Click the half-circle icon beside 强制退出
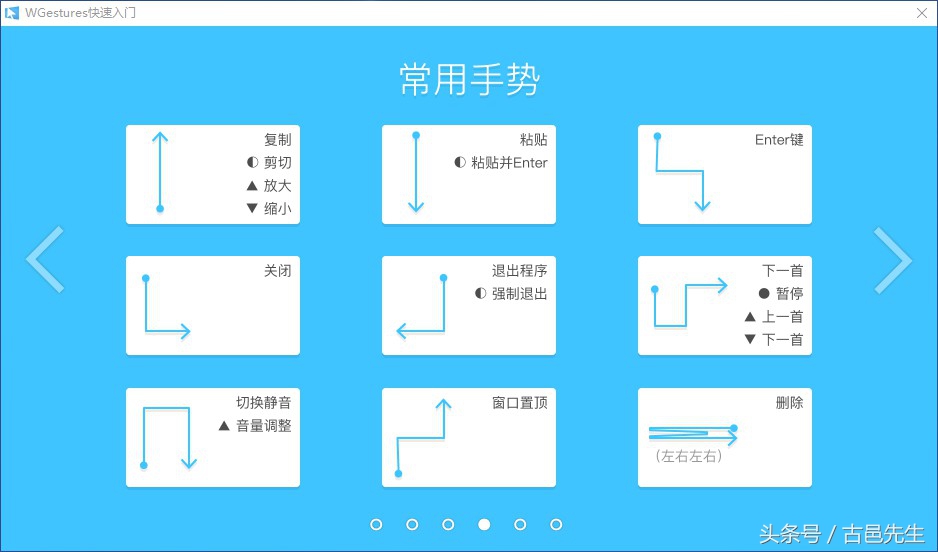 480,293
